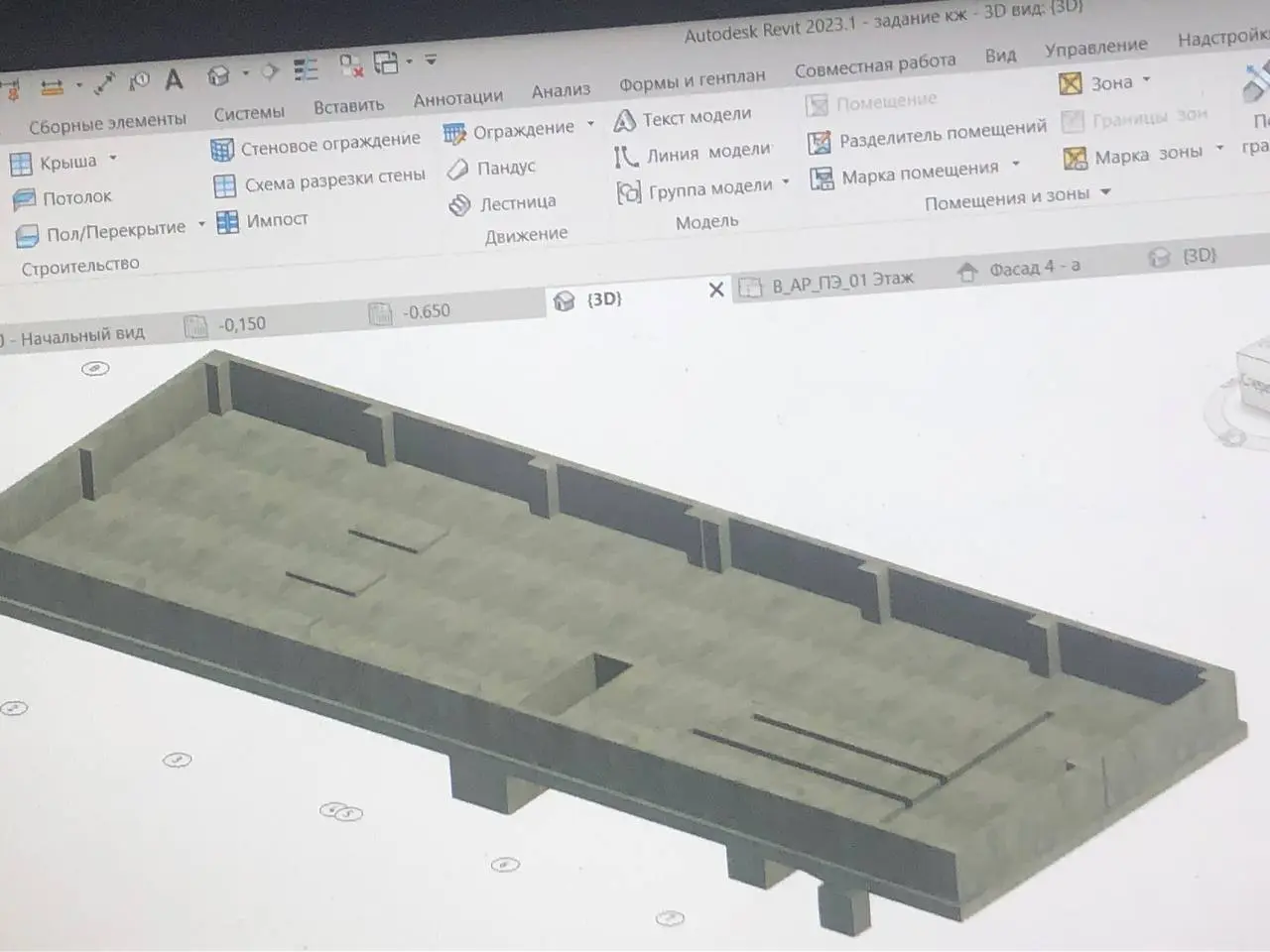This screenshot has width=1270, height=952.
Task: Switch to the Совместная работа ribbon tab
Action: point(875,65)
